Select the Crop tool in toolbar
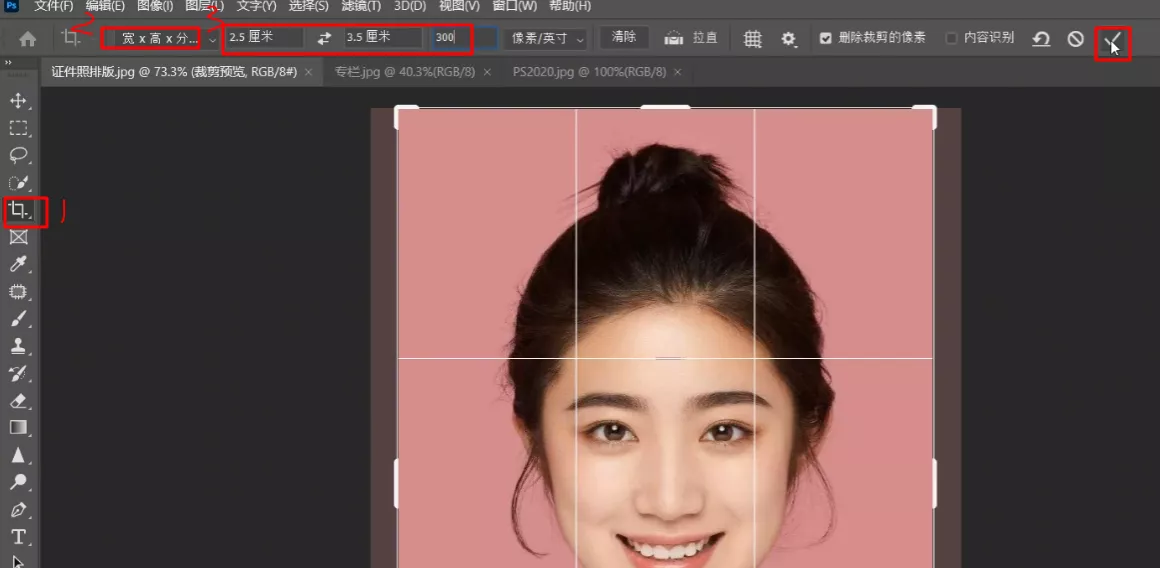The width and height of the screenshot is (1160, 568). coord(18,210)
